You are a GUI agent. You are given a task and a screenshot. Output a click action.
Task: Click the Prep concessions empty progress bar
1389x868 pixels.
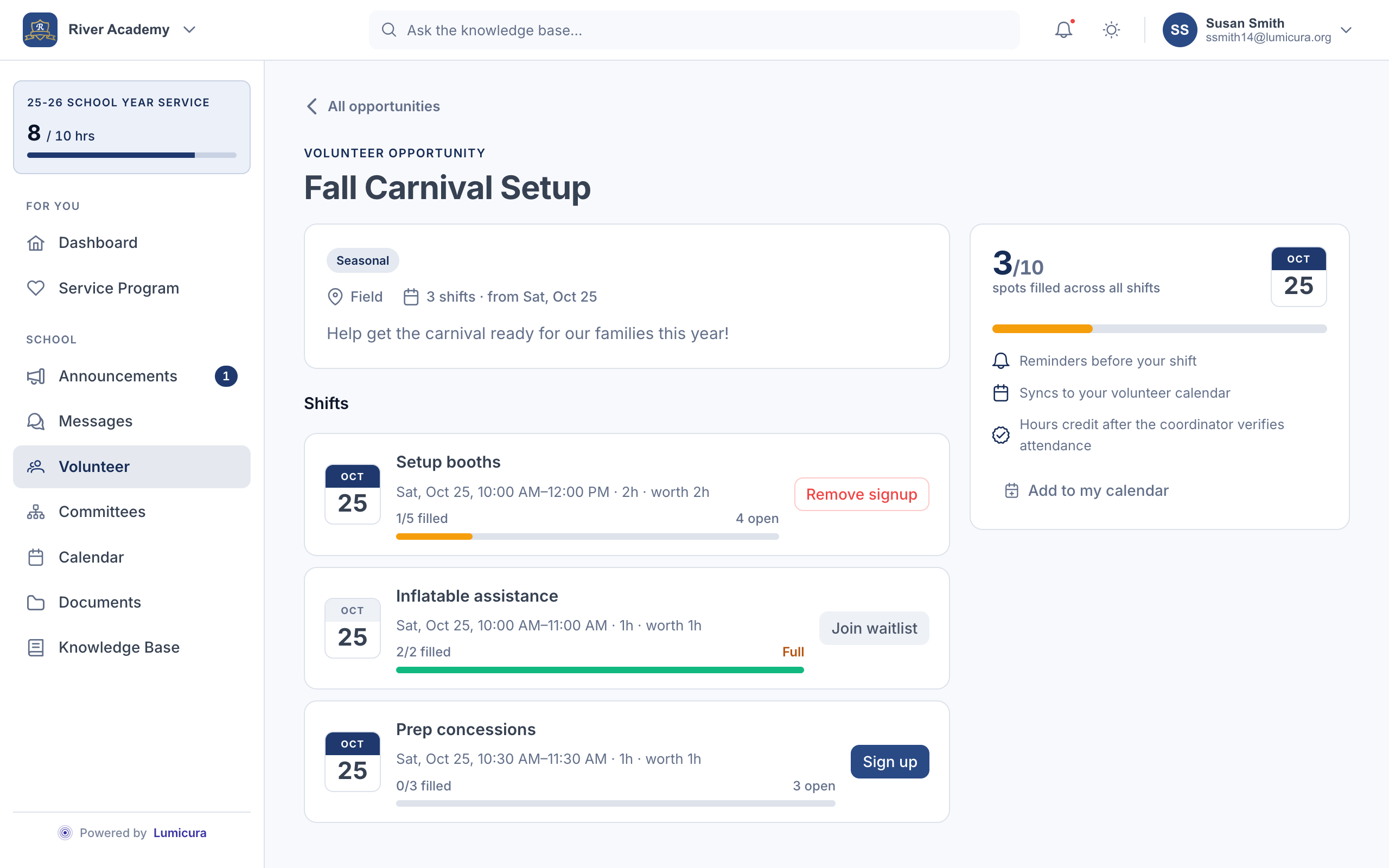[x=615, y=803]
